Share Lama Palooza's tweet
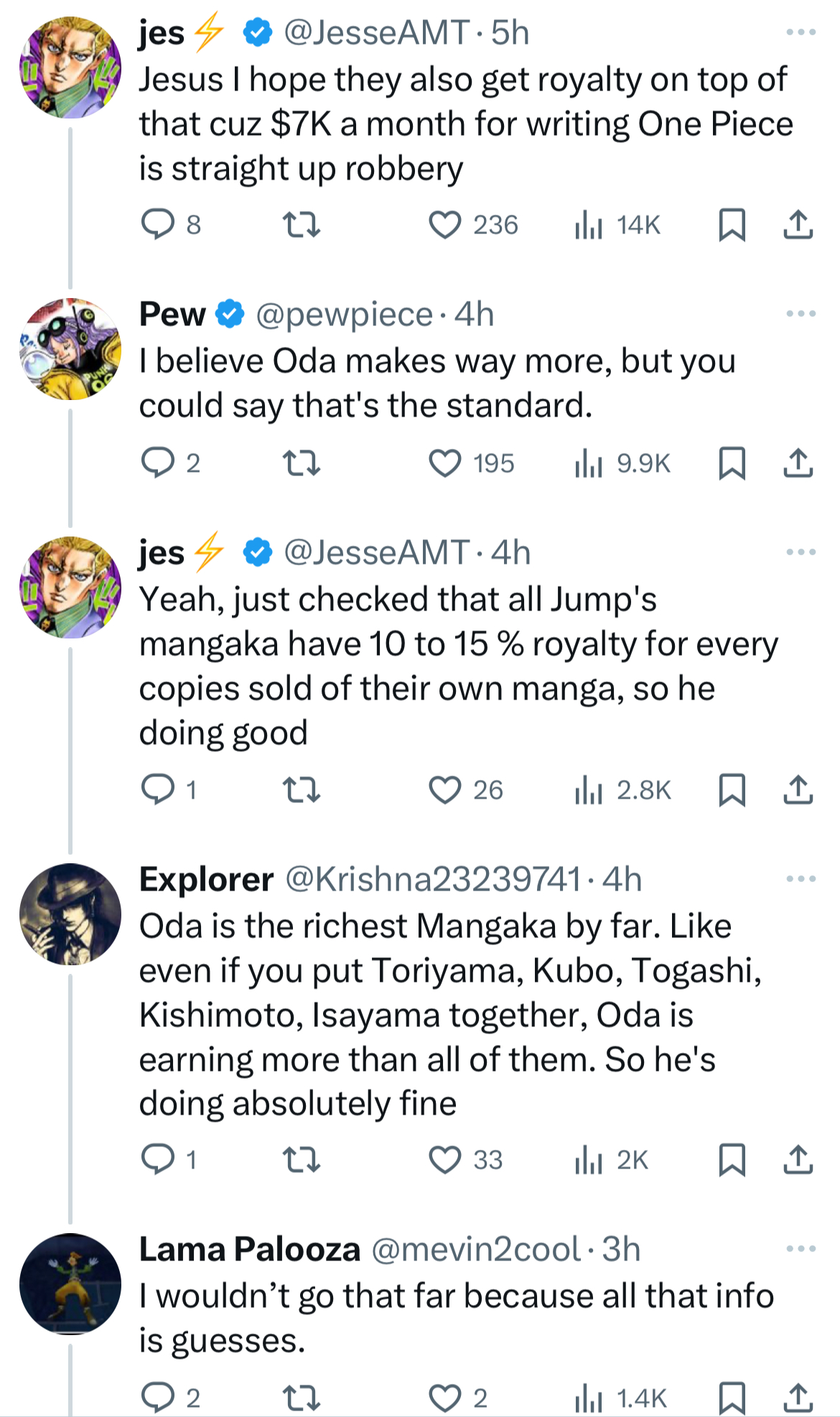The width and height of the screenshot is (840, 1417). [798, 1398]
